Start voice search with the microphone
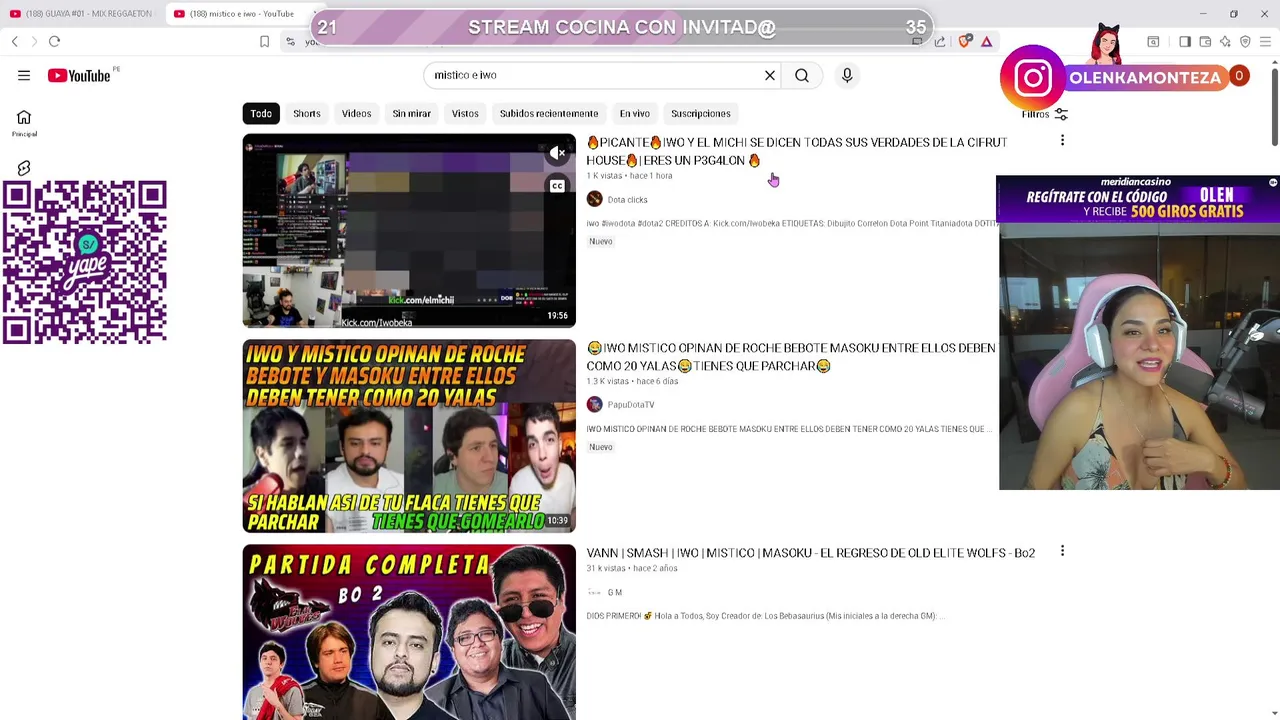This screenshot has height=720, width=1280. (x=847, y=75)
